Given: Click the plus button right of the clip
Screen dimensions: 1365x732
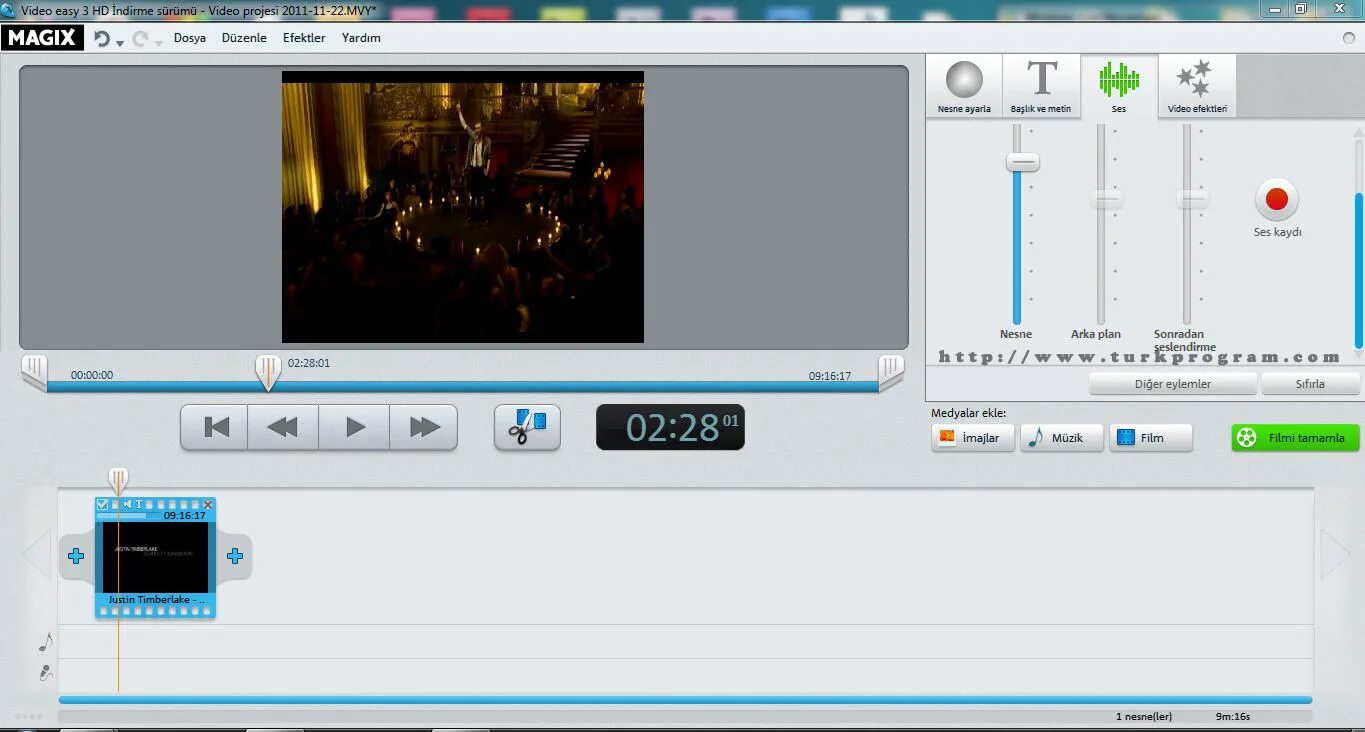Looking at the screenshot, I should 235,556.
